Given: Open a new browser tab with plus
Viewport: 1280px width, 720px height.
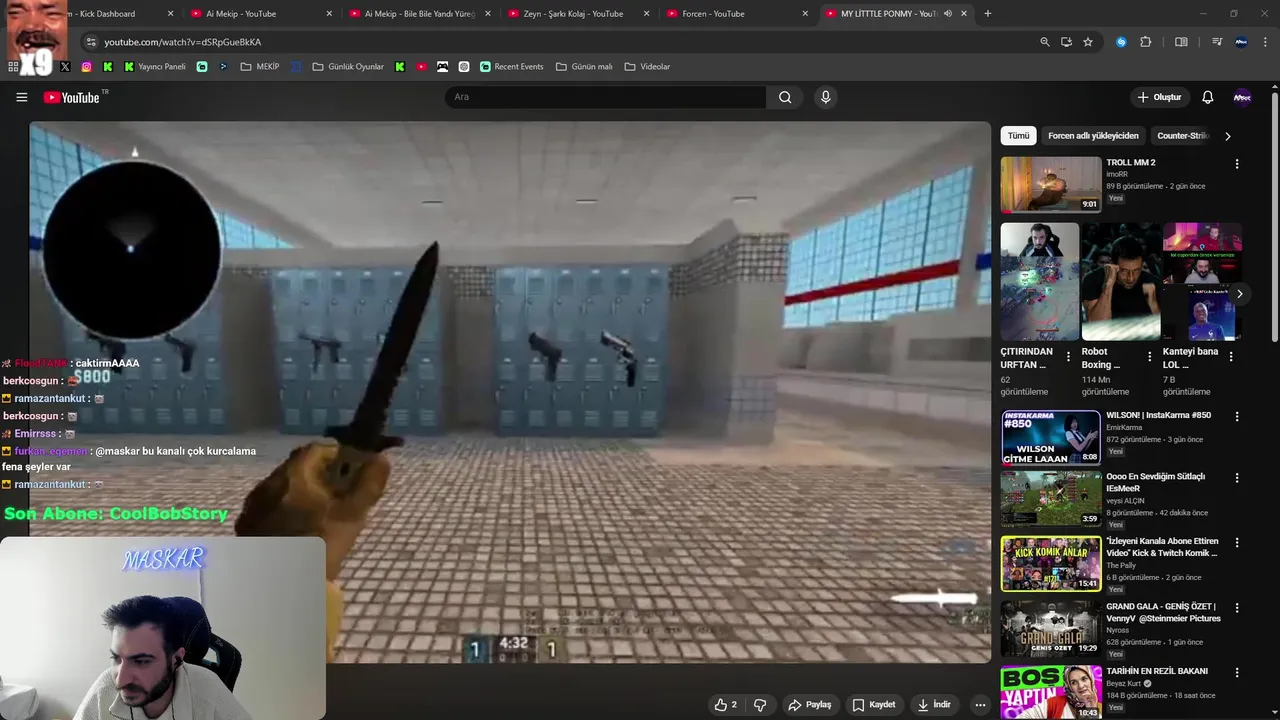Looking at the screenshot, I should (x=988, y=14).
